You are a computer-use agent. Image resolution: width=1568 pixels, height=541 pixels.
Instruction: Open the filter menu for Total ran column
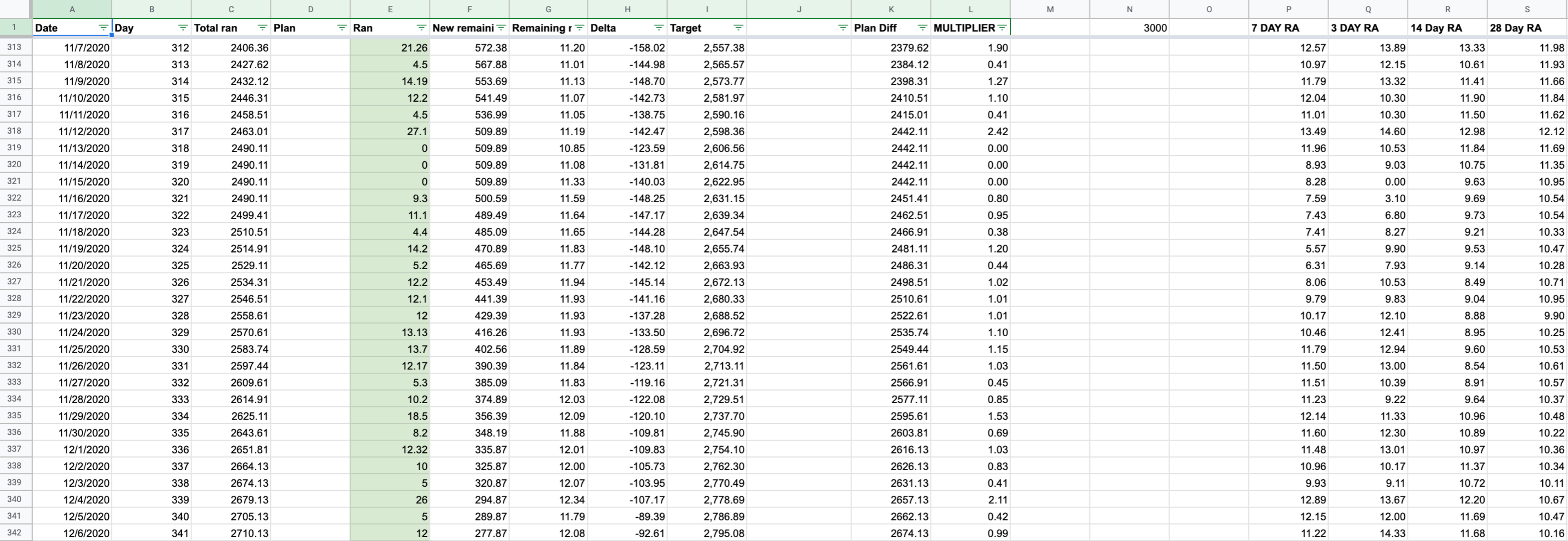[262, 28]
